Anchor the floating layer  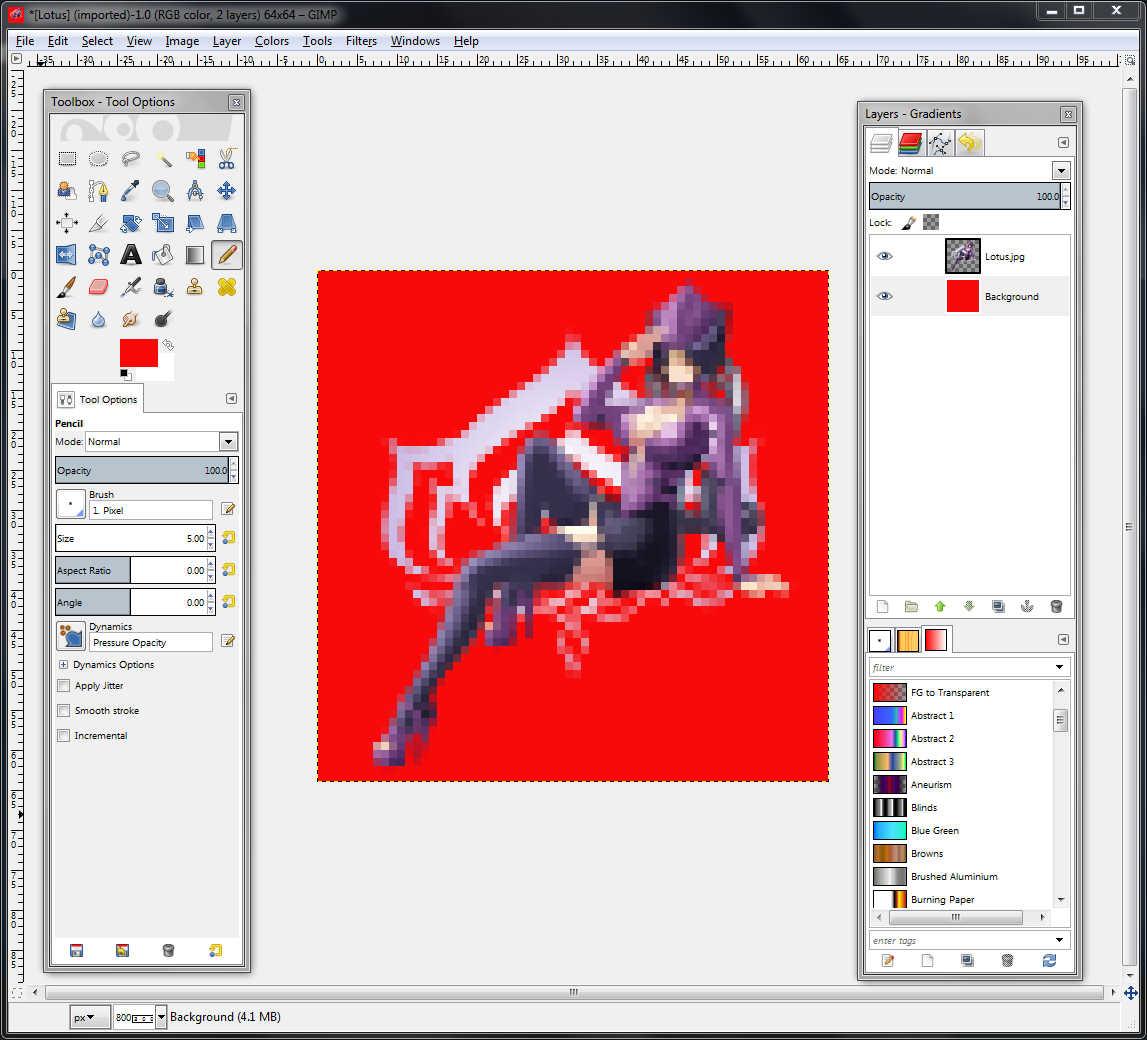[x=1027, y=606]
